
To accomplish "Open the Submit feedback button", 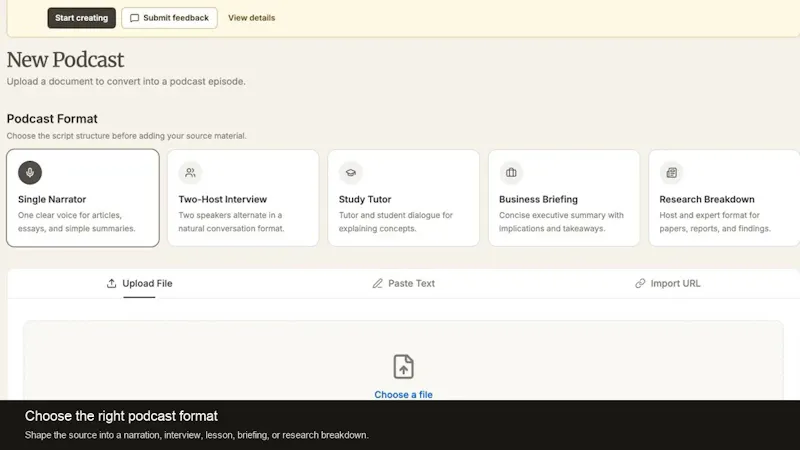I will tap(169, 18).
